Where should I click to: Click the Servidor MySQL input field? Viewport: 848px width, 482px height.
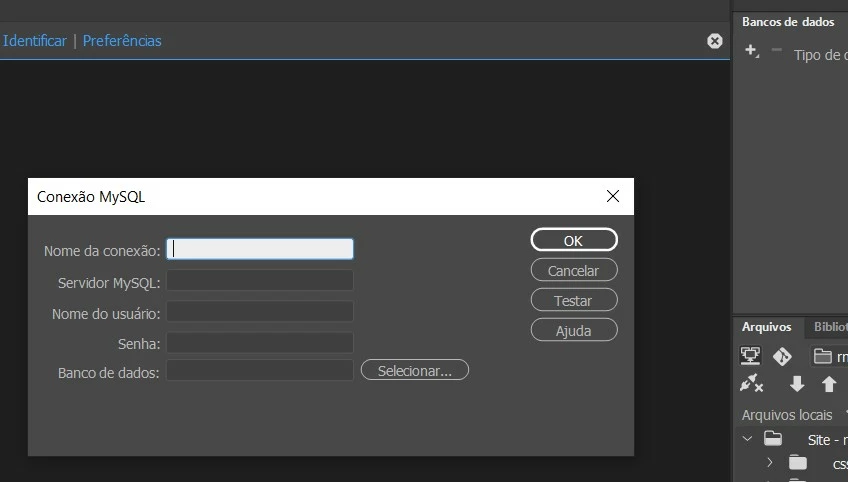(260, 281)
